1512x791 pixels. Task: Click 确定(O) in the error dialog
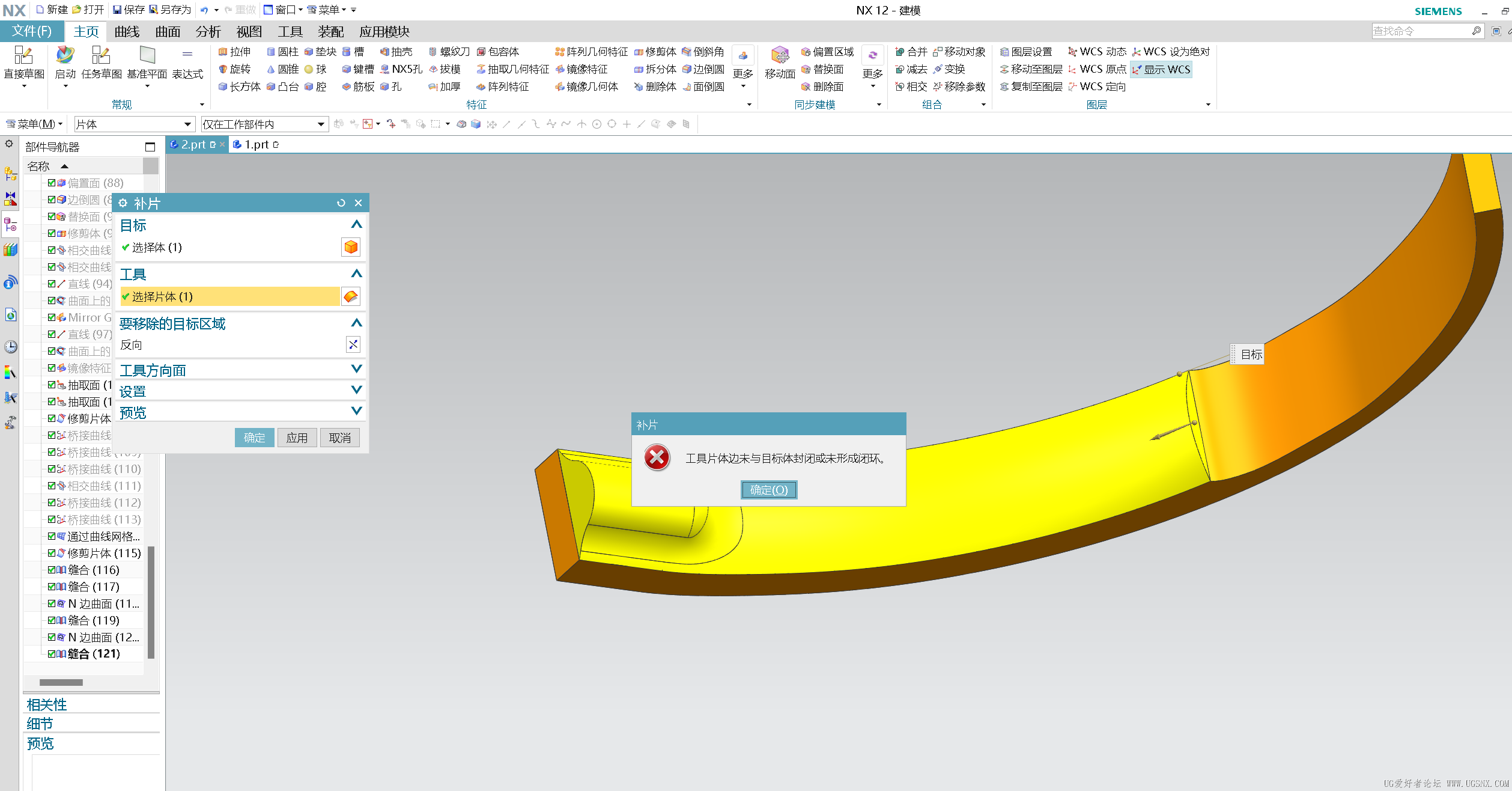point(768,490)
